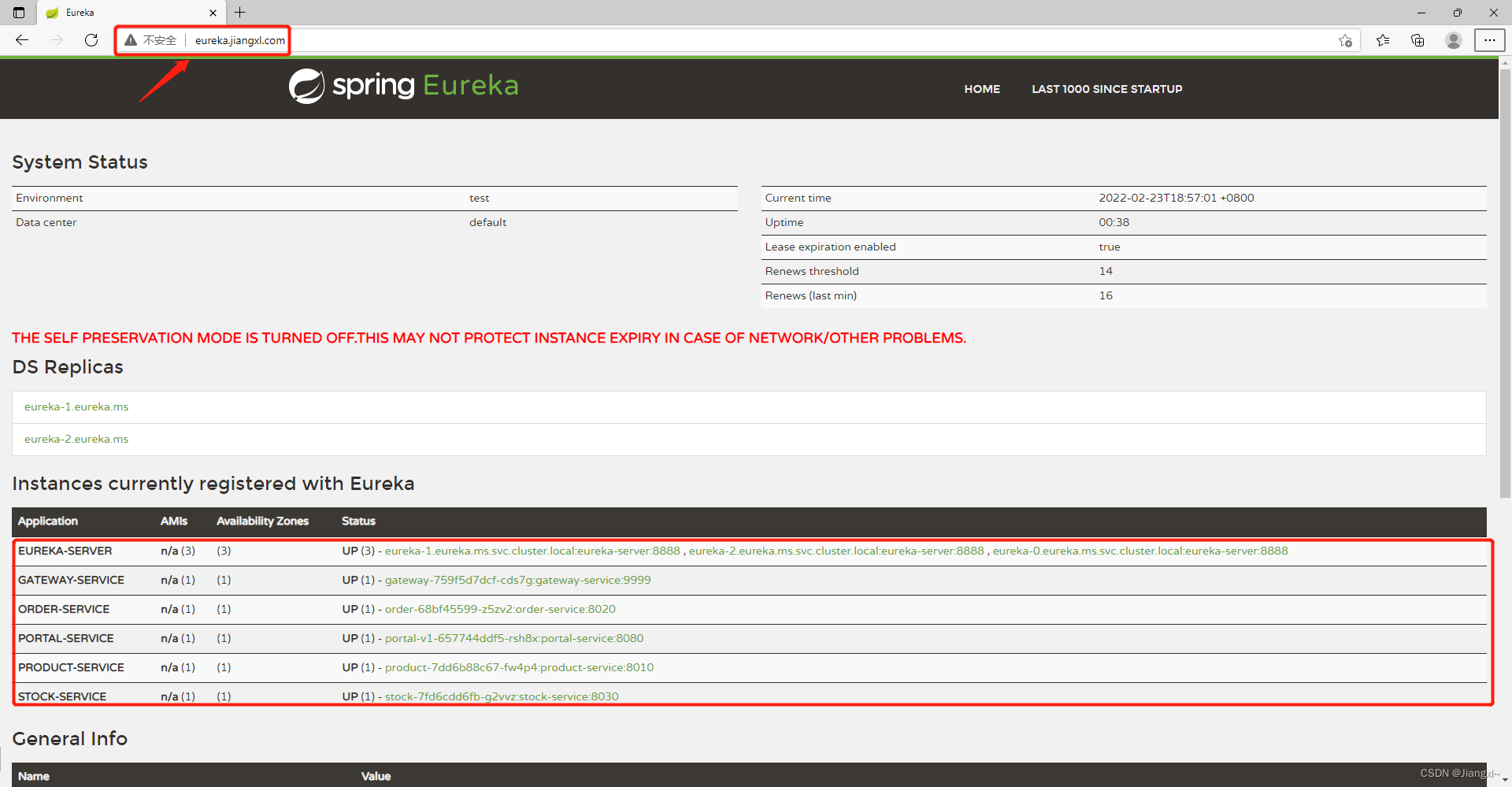
Task: Open the tab actions menu icon
Action: pyautogui.click(x=19, y=13)
